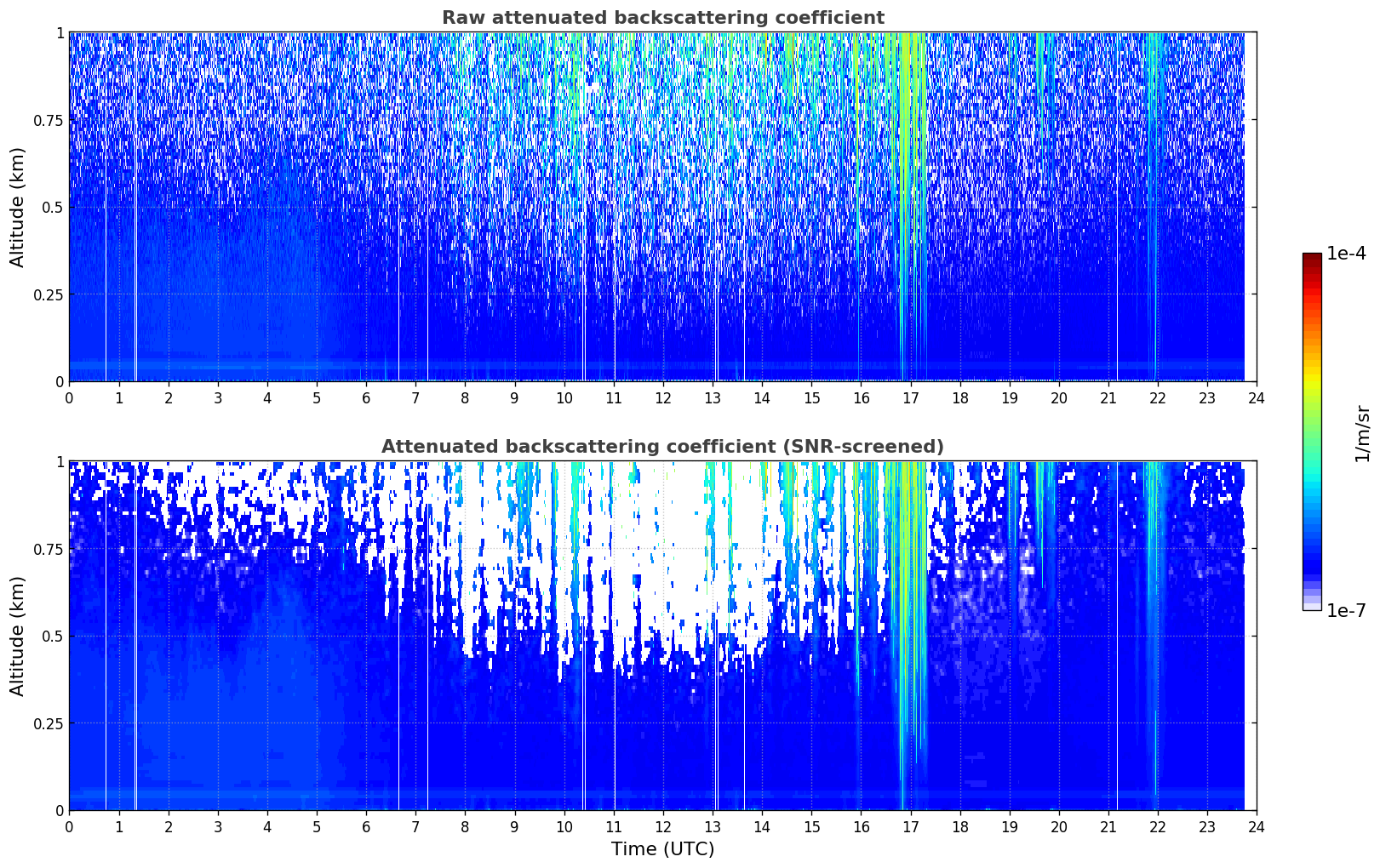1380x868 pixels.
Task: Select the "1/m/sr" colorbar unit label
Action: [1362, 433]
